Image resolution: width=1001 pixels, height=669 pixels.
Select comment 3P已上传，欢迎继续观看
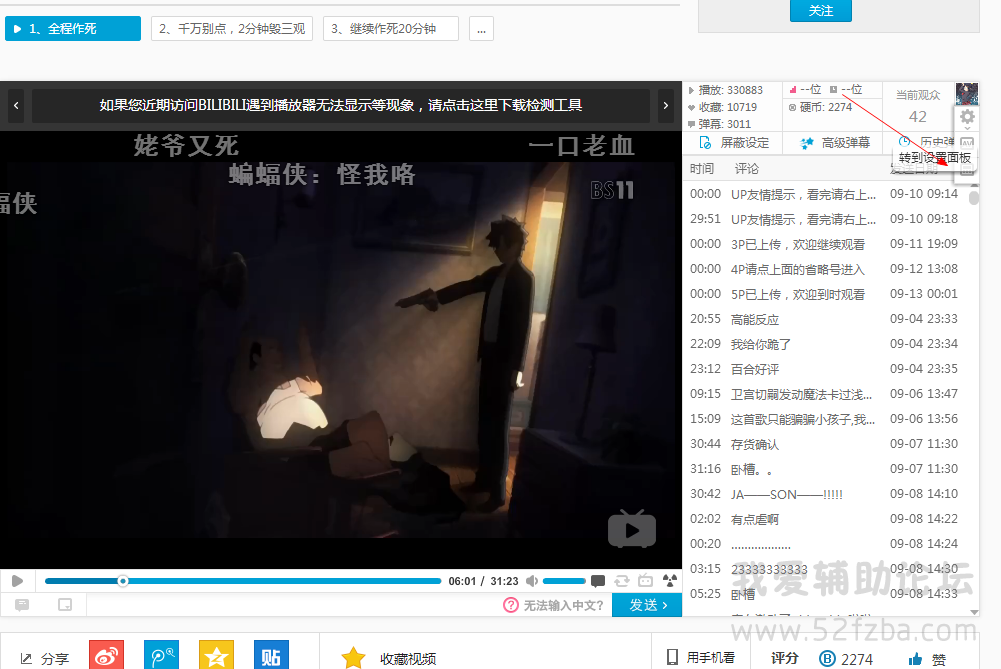[x=824, y=244]
